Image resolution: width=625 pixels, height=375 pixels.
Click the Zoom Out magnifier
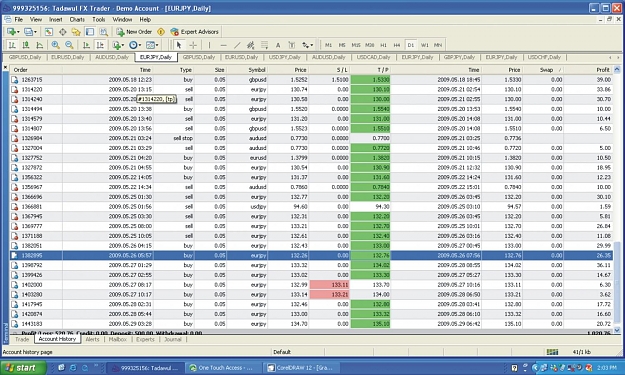tap(69, 45)
